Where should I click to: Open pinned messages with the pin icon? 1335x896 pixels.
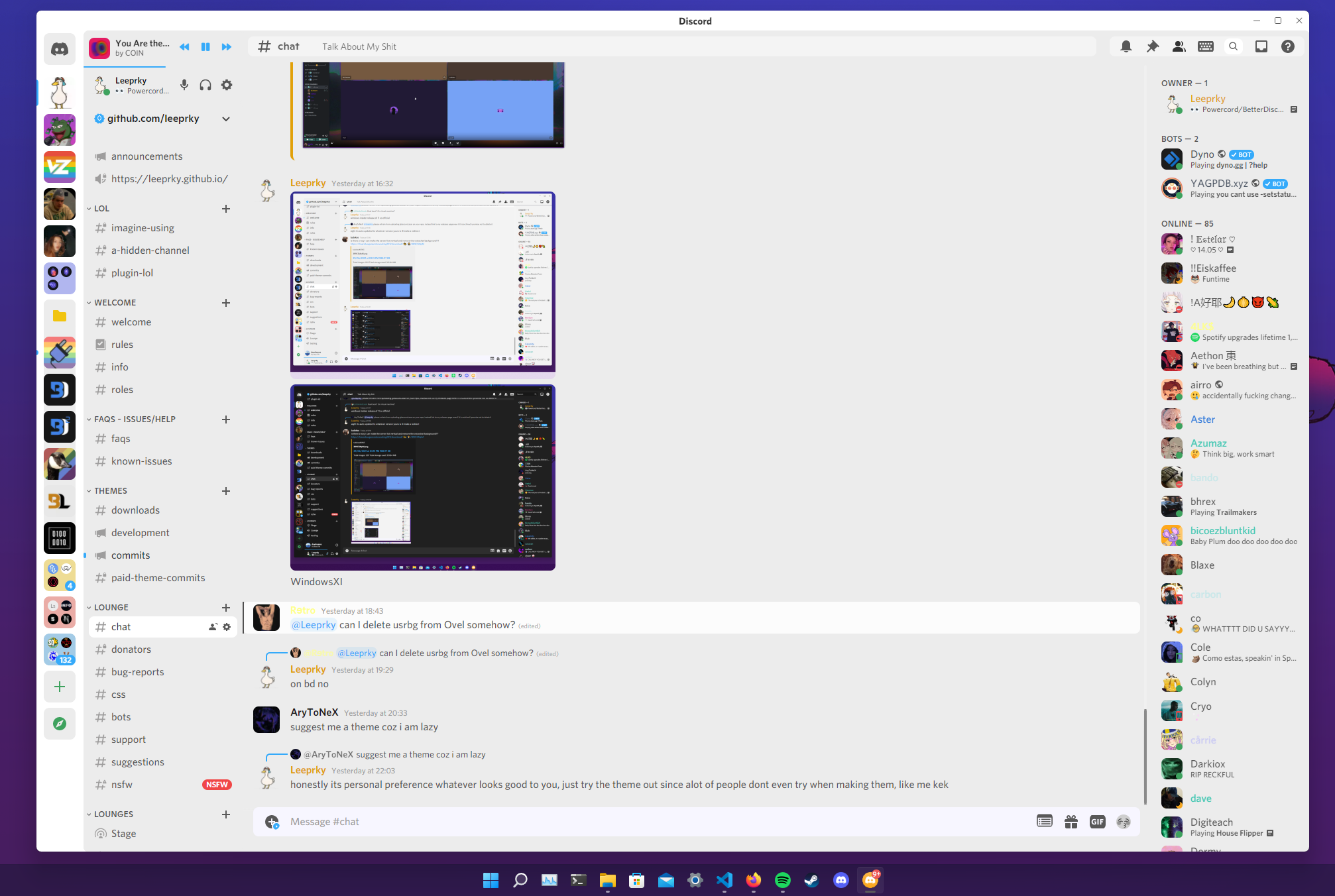1152,46
